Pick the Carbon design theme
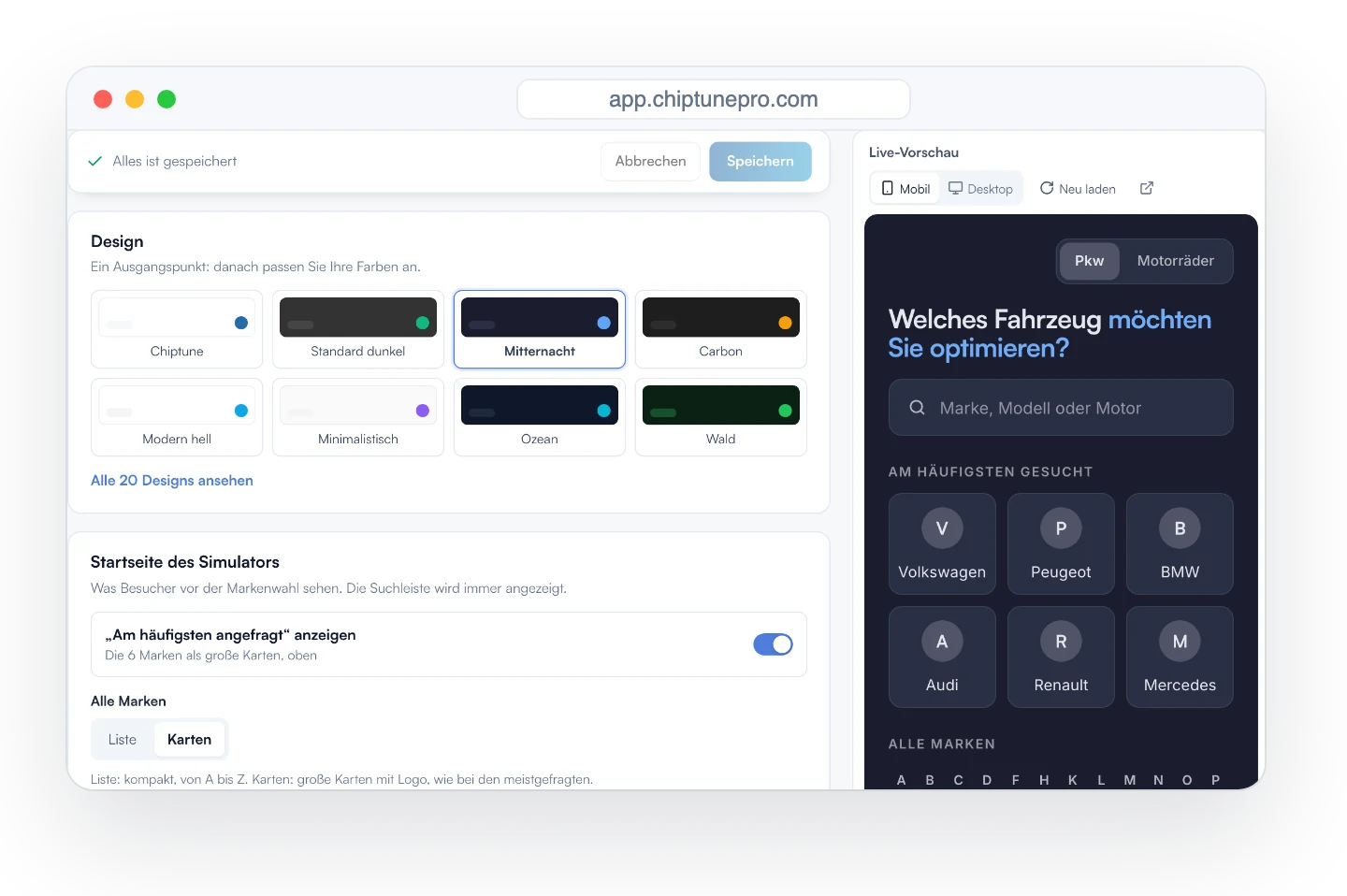Viewport: 1347px width, 896px height. tap(721, 329)
